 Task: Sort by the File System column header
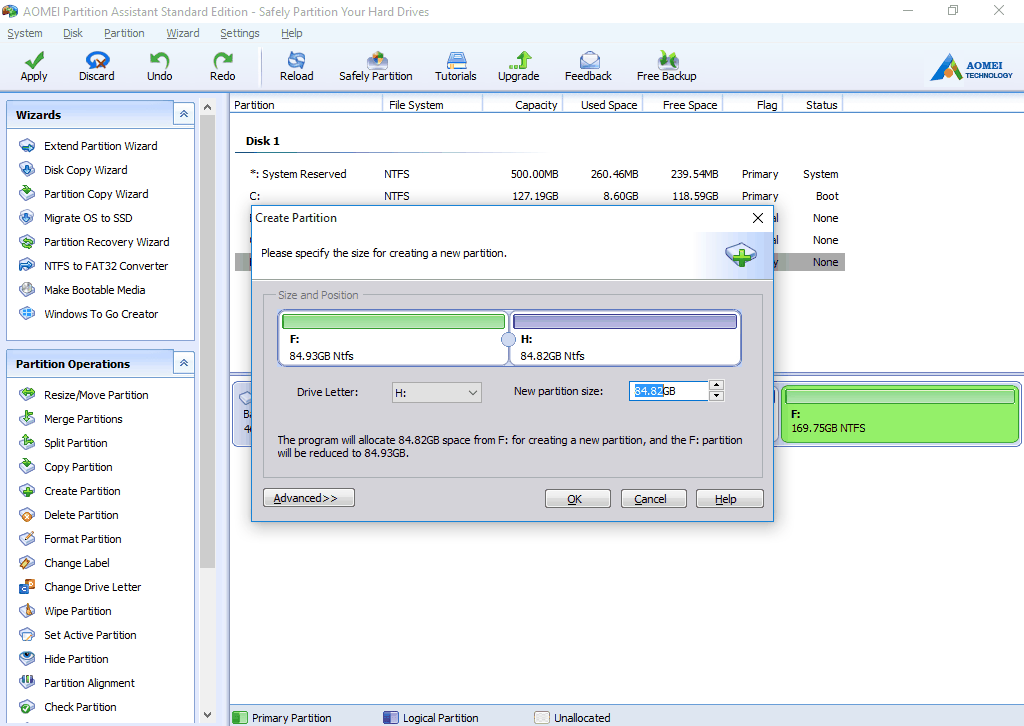(x=432, y=105)
